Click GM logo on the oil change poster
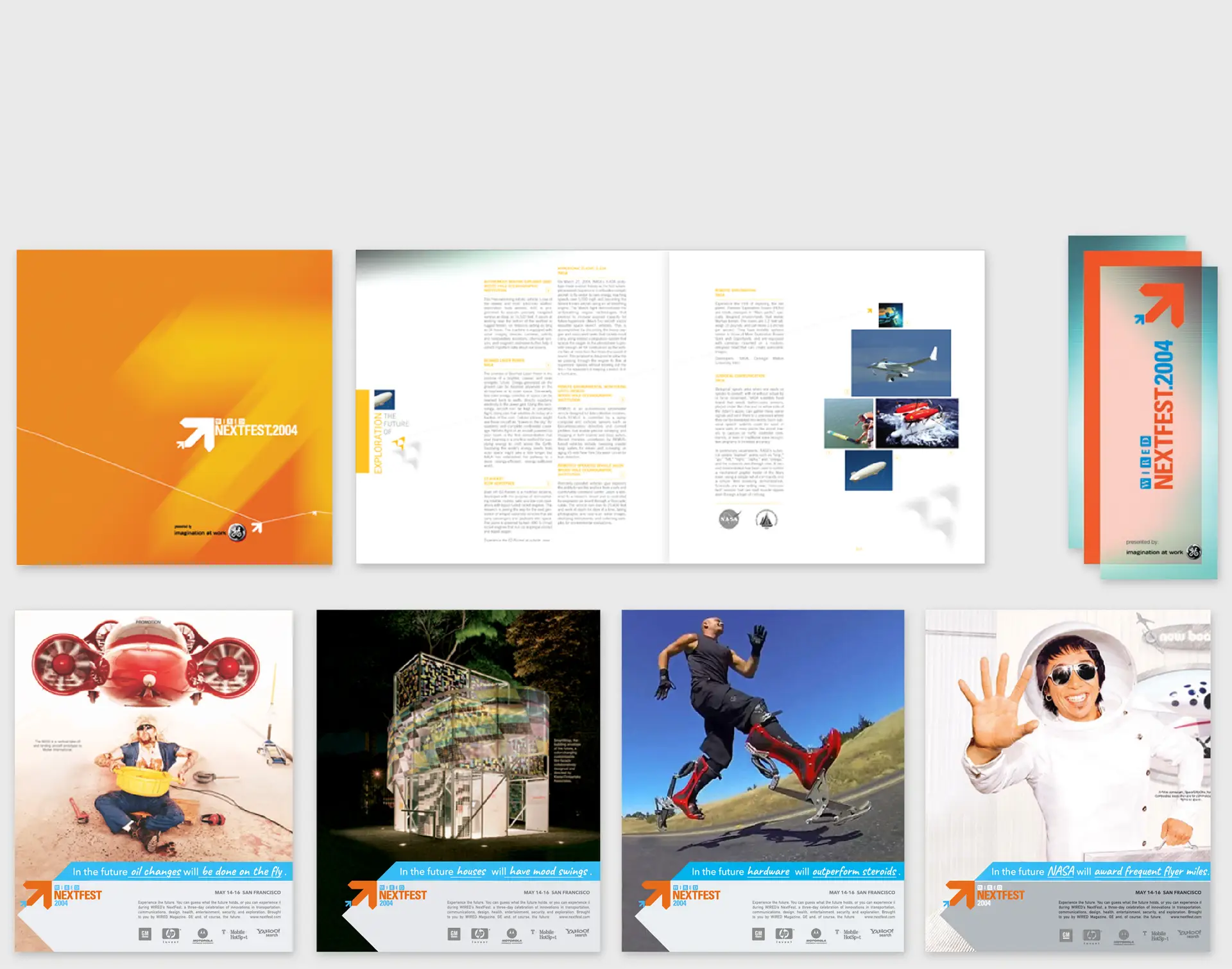Screen dimensions: 1232x969 point(145,934)
